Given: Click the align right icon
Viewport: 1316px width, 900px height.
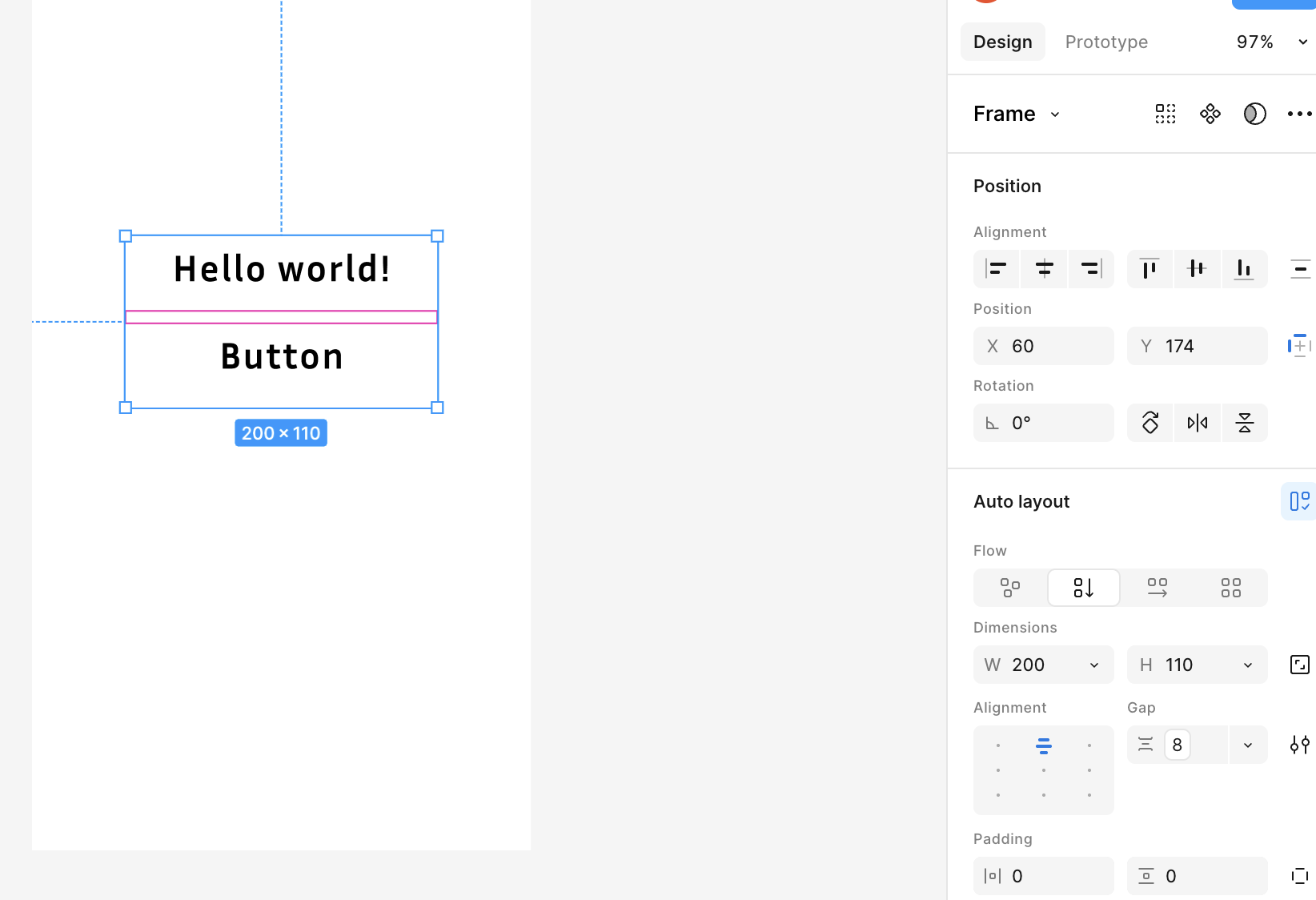Looking at the screenshot, I should click(1090, 269).
